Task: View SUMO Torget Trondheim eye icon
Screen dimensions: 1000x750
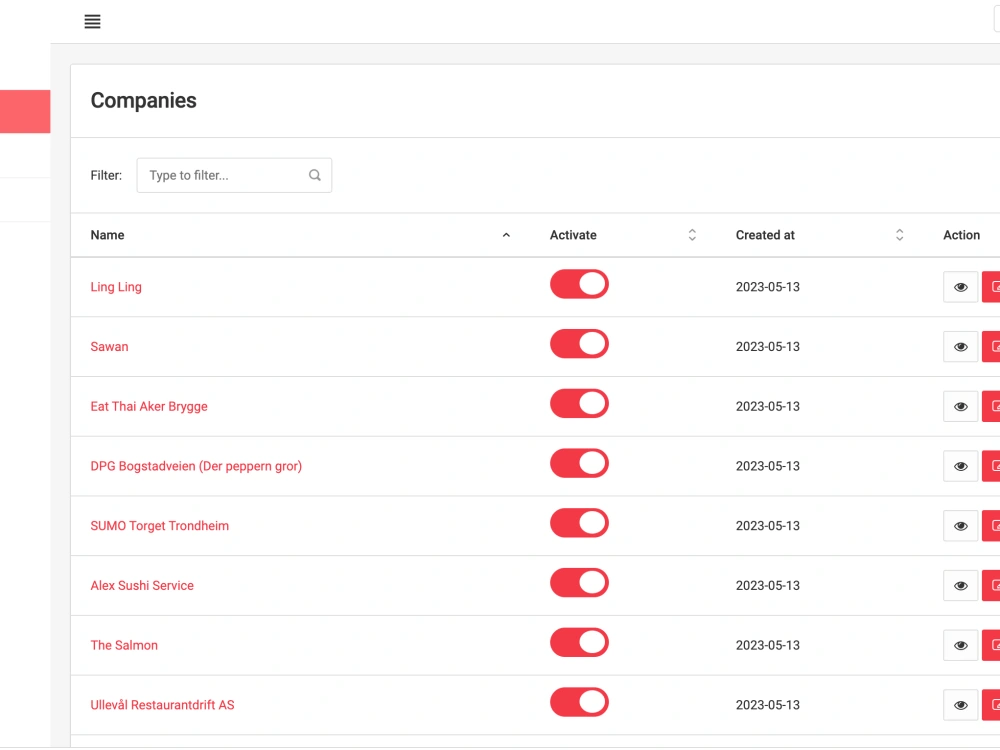Action: pos(960,526)
